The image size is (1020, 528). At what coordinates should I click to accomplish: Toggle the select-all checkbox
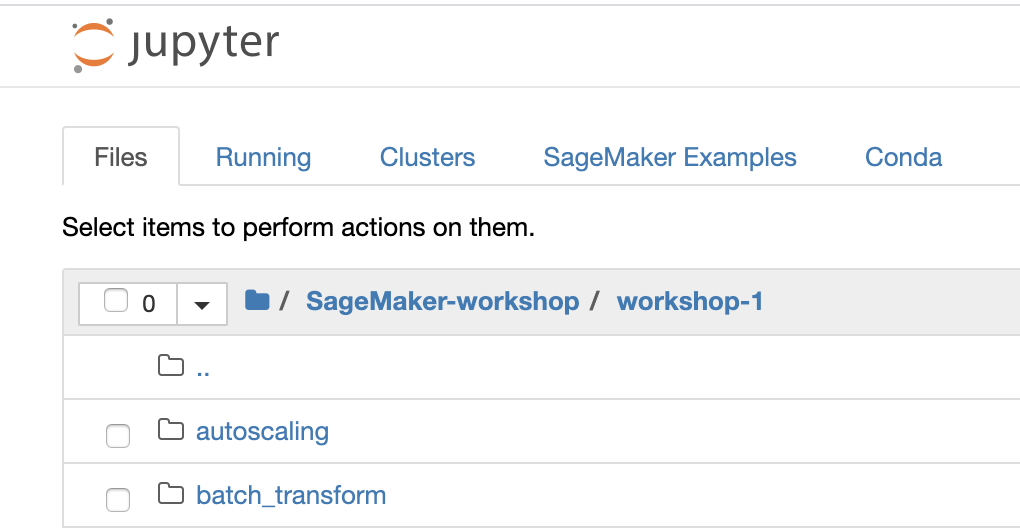click(116, 301)
